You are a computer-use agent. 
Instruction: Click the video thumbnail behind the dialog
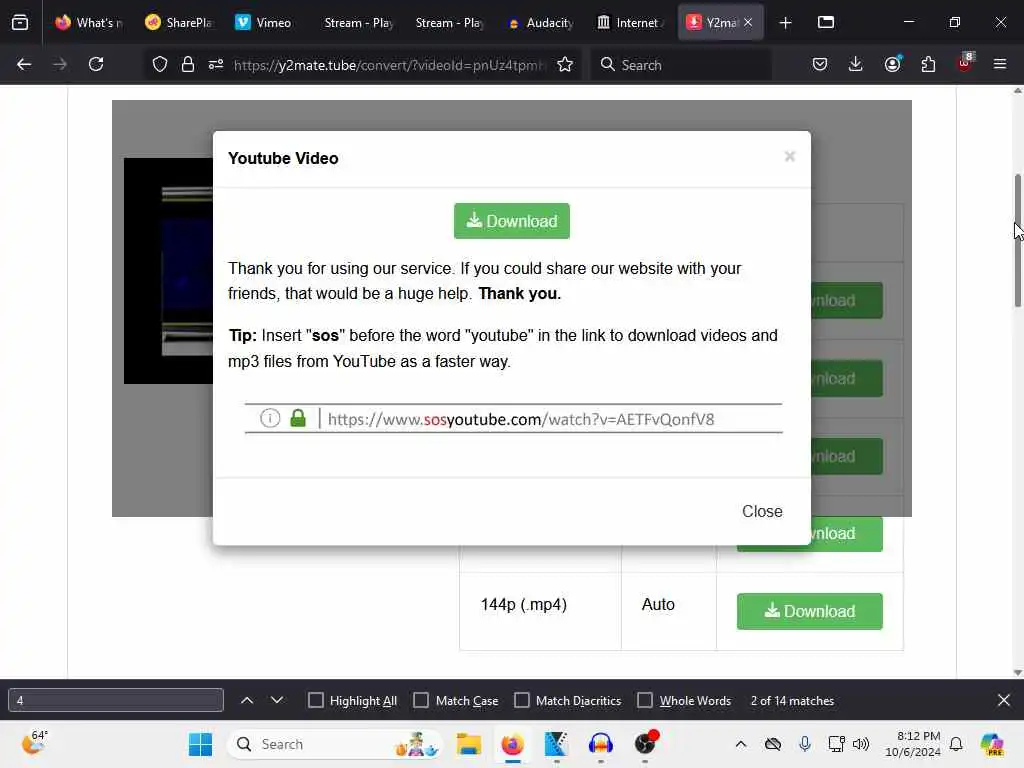tap(168, 270)
